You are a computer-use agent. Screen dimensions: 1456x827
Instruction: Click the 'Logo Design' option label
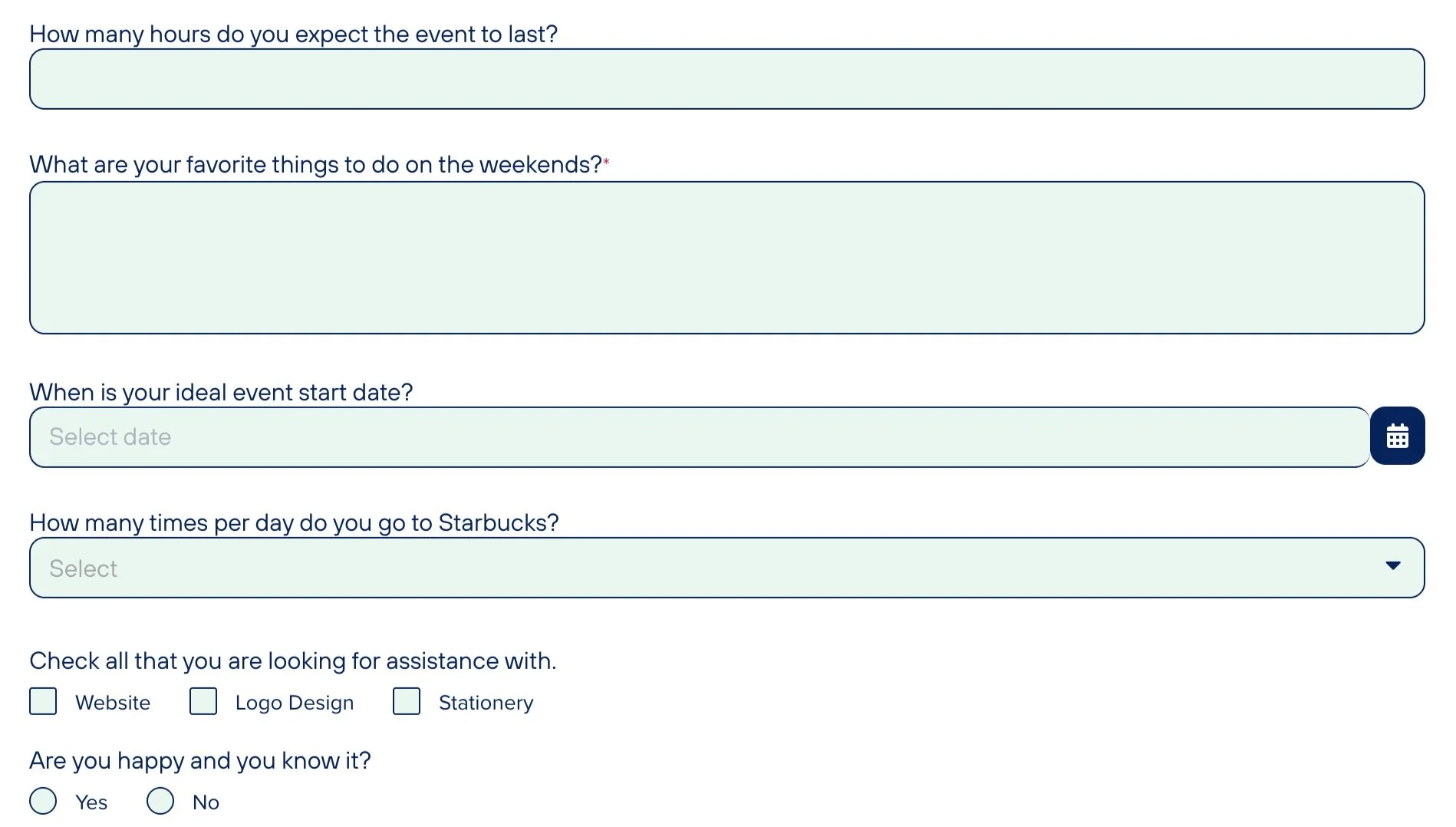point(295,703)
